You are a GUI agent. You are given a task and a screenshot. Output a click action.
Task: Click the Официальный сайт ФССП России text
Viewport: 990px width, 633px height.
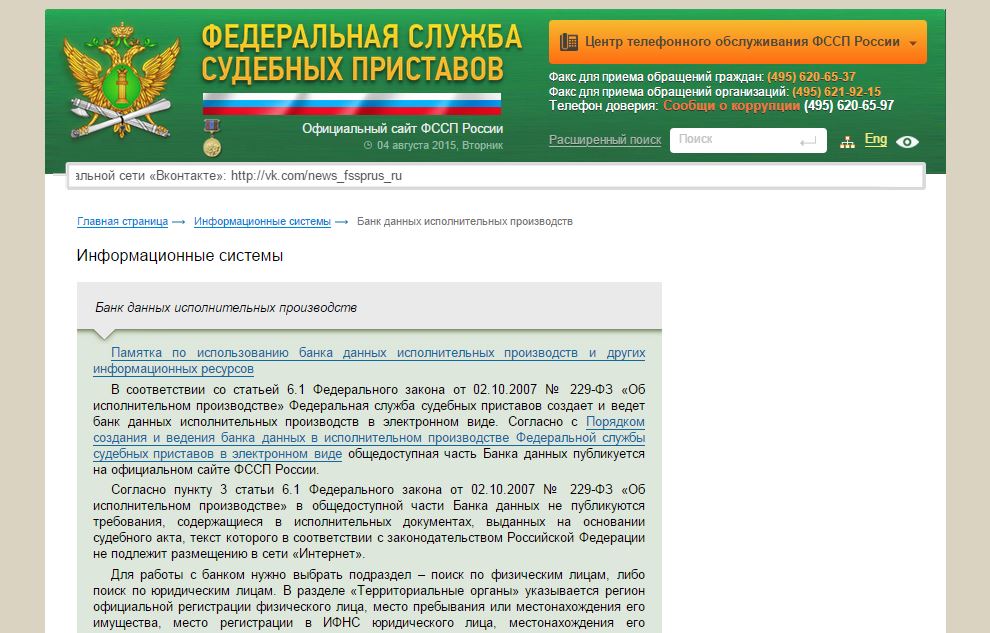(x=402, y=129)
